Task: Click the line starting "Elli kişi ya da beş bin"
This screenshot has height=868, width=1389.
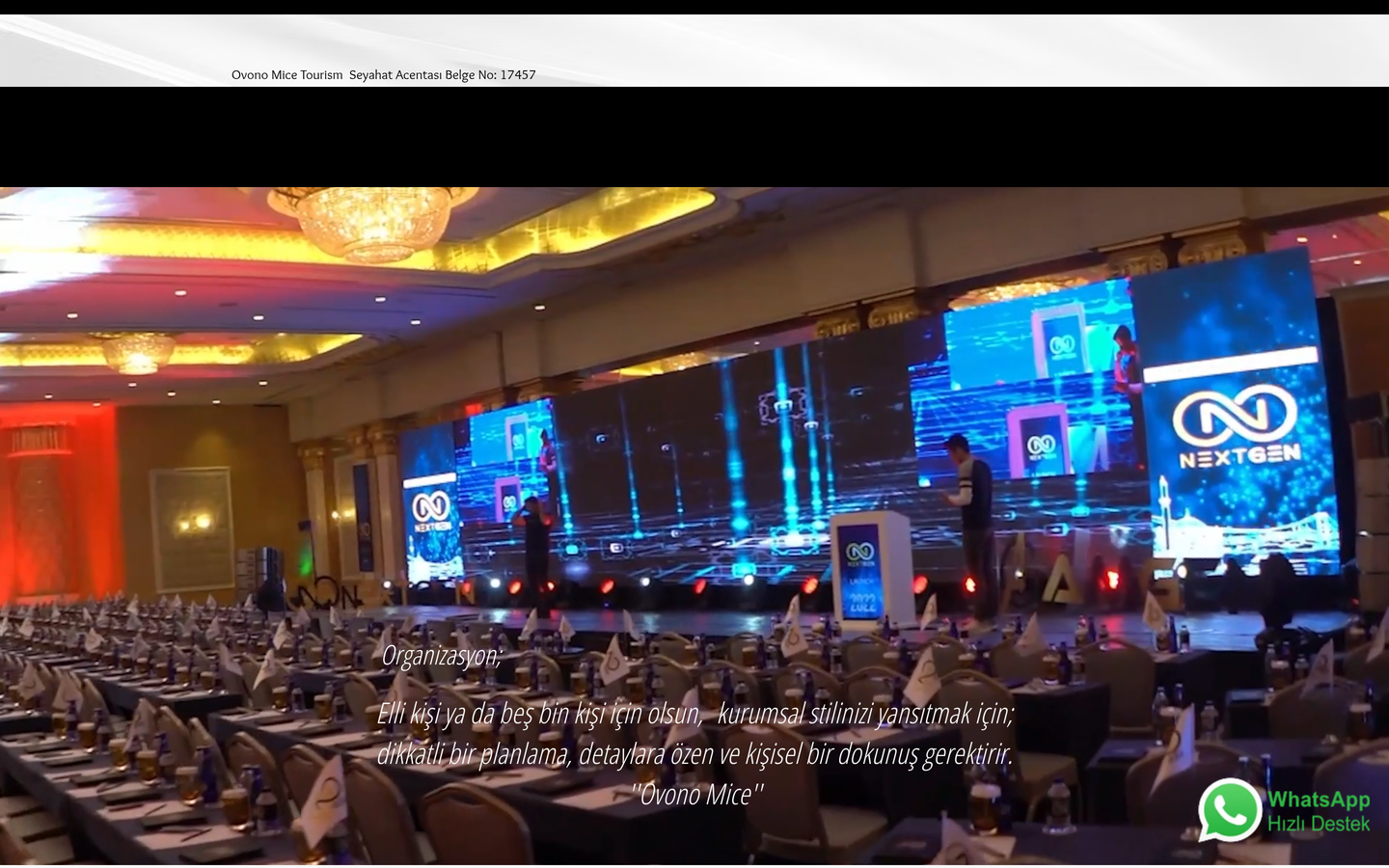Action: [x=695, y=714]
